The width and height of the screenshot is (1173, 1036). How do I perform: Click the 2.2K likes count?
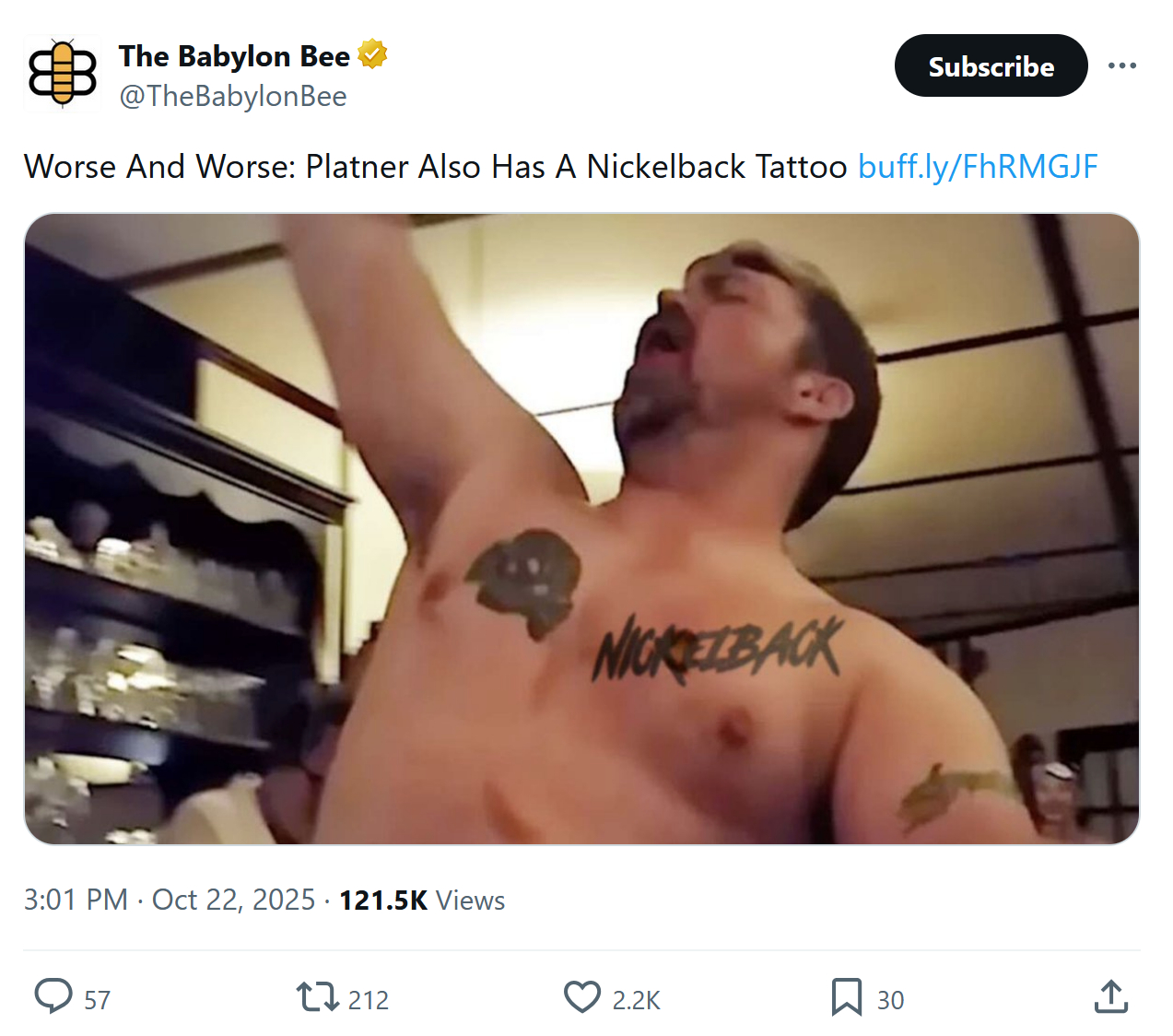637,1000
